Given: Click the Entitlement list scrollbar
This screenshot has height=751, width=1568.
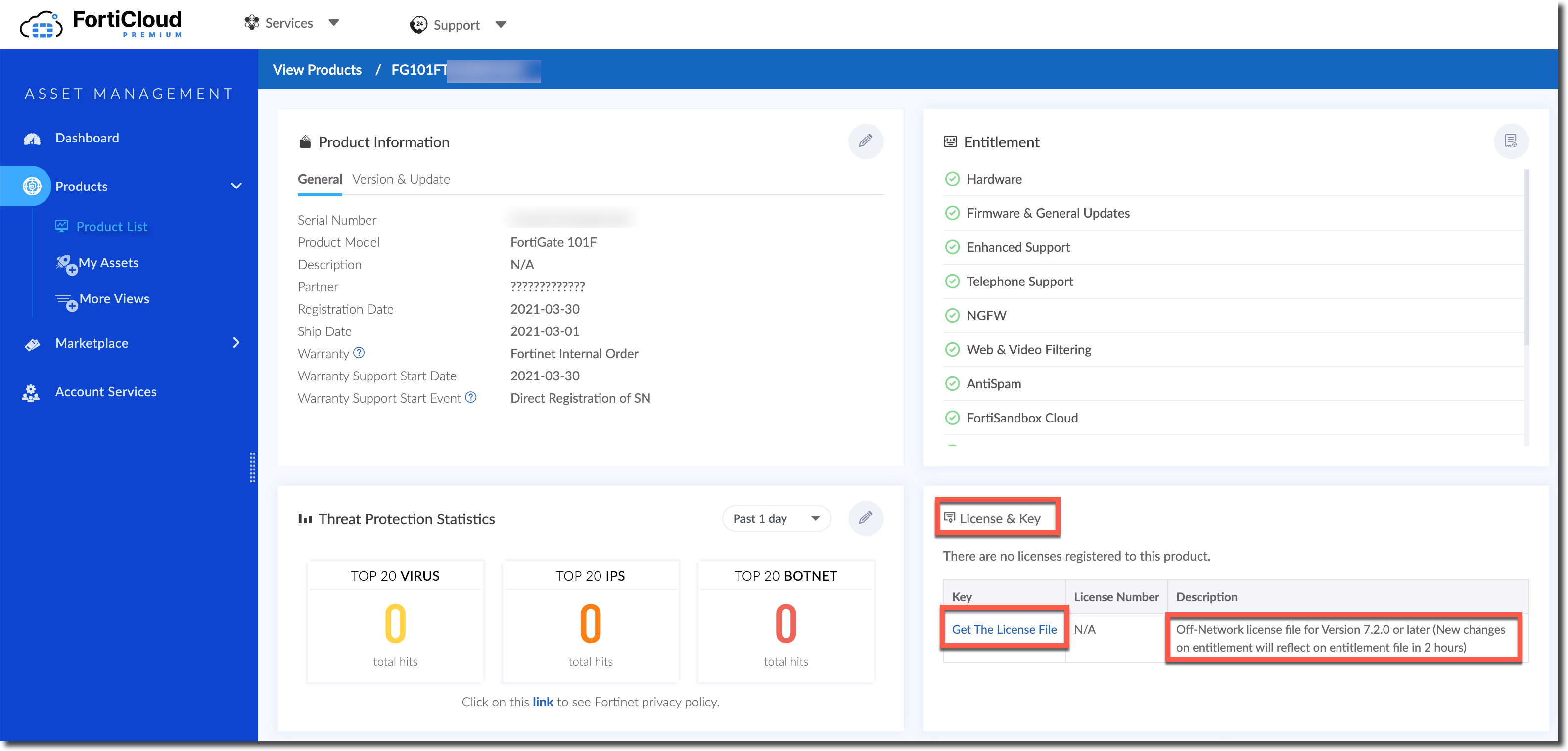Looking at the screenshot, I should tap(1526, 256).
